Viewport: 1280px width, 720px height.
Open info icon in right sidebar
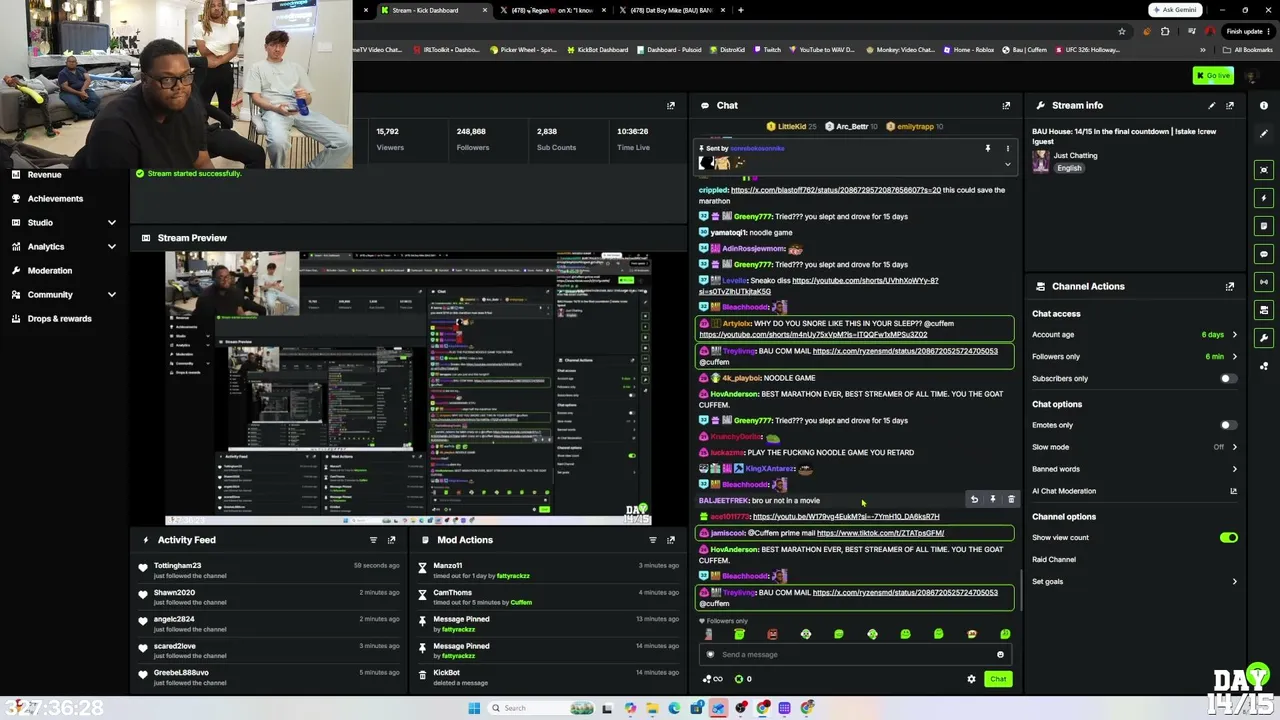(x=1264, y=105)
